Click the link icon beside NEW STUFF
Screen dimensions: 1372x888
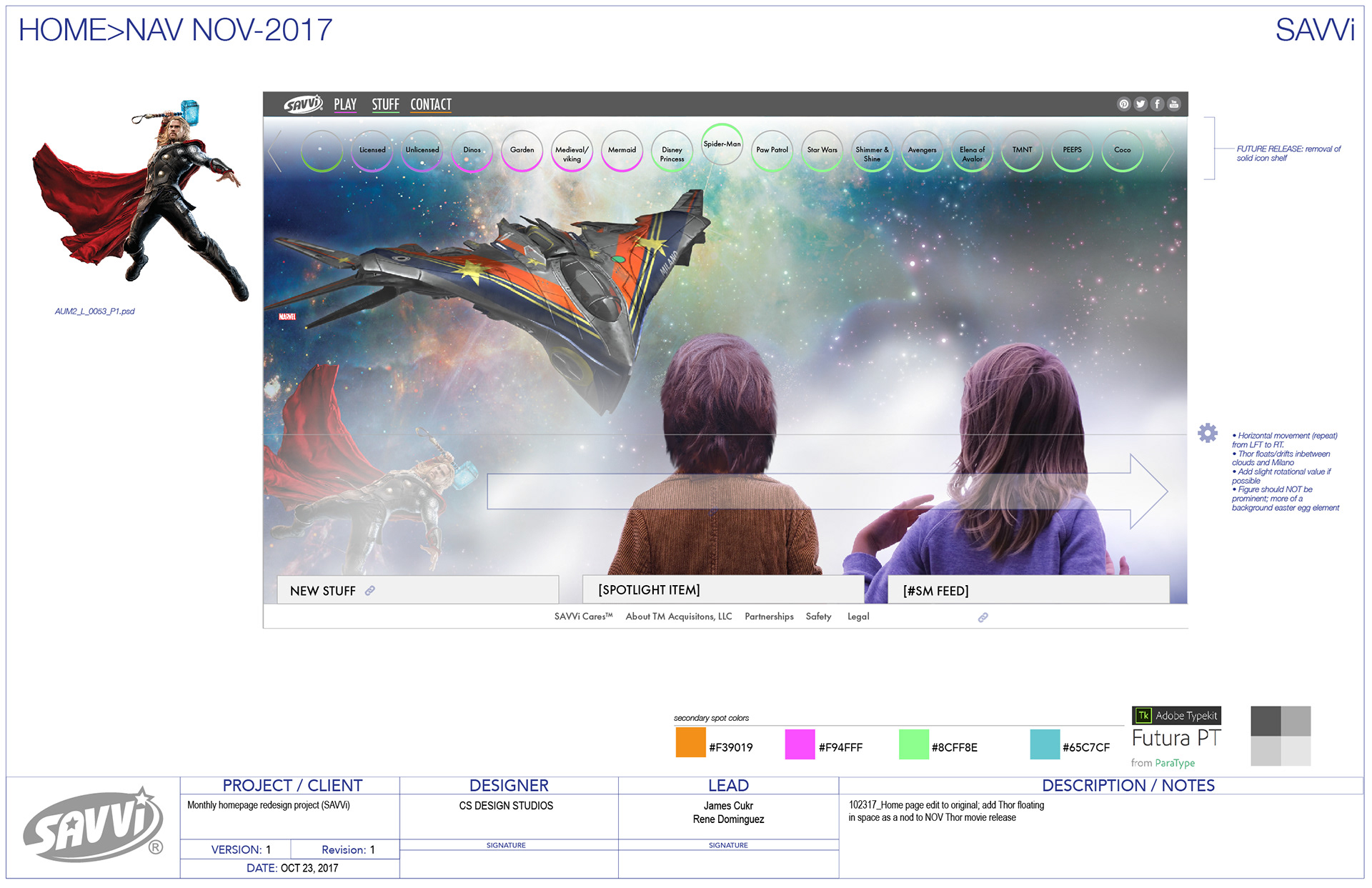click(370, 591)
